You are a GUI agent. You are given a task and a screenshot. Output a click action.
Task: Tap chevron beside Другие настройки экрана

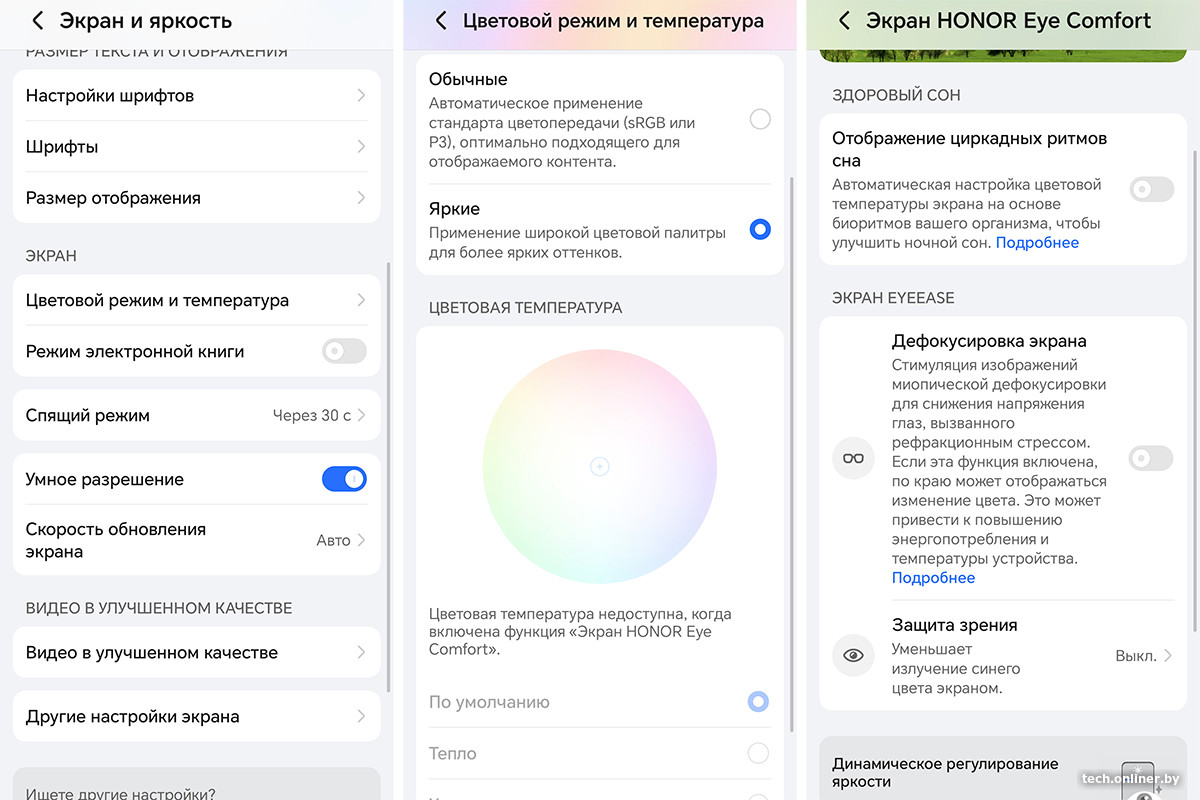(x=361, y=716)
